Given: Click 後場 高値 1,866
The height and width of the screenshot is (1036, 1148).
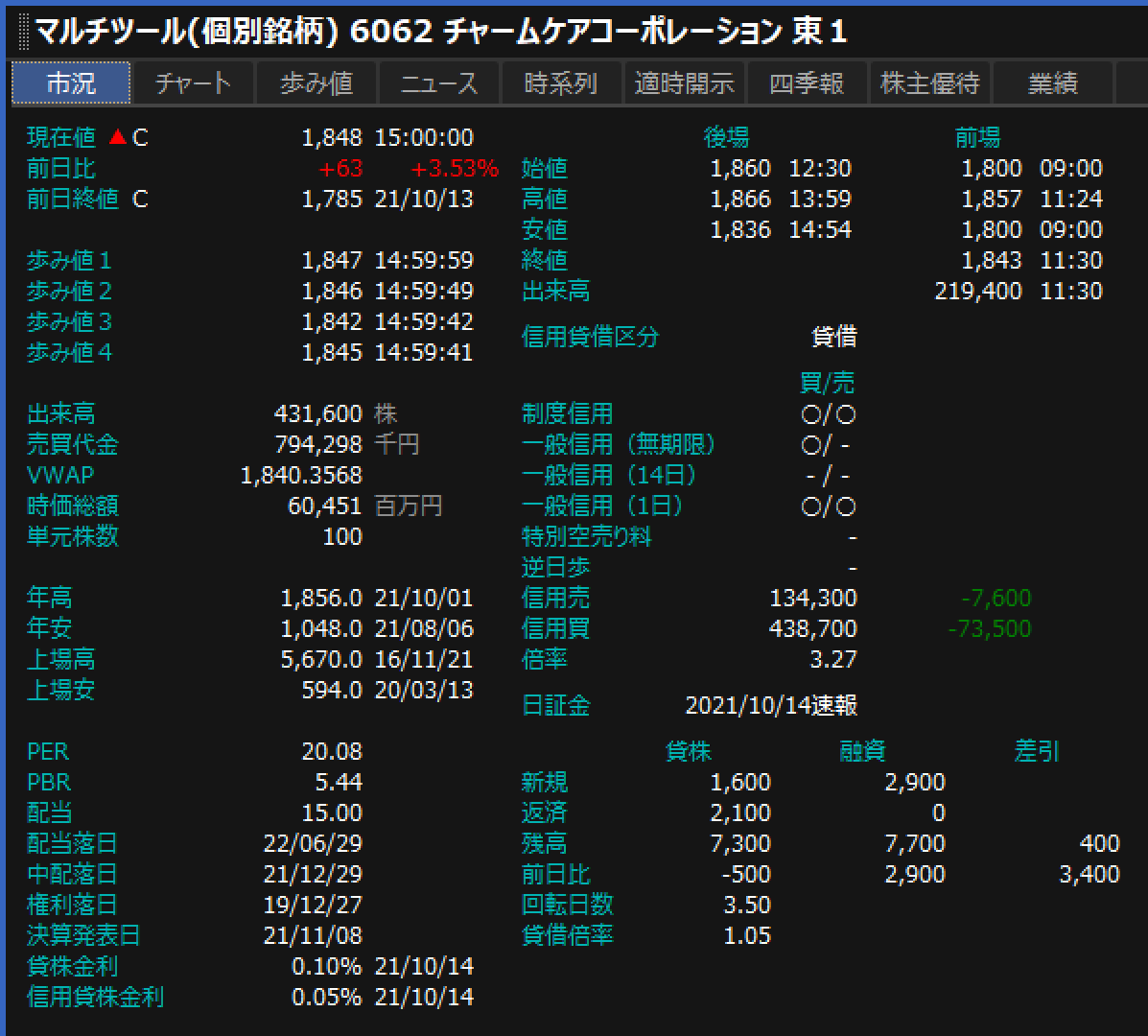Looking at the screenshot, I should (740, 200).
